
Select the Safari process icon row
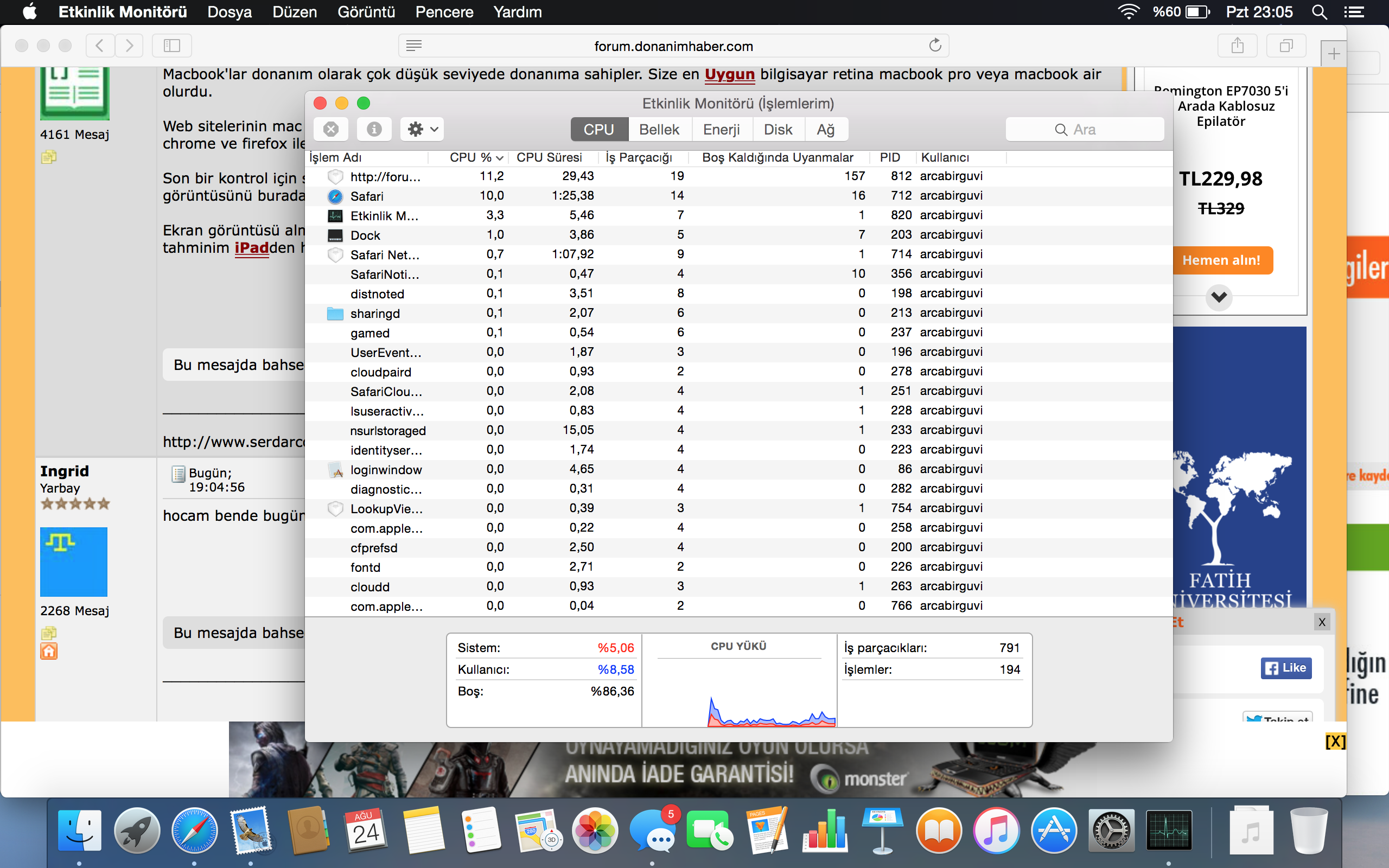point(335,196)
